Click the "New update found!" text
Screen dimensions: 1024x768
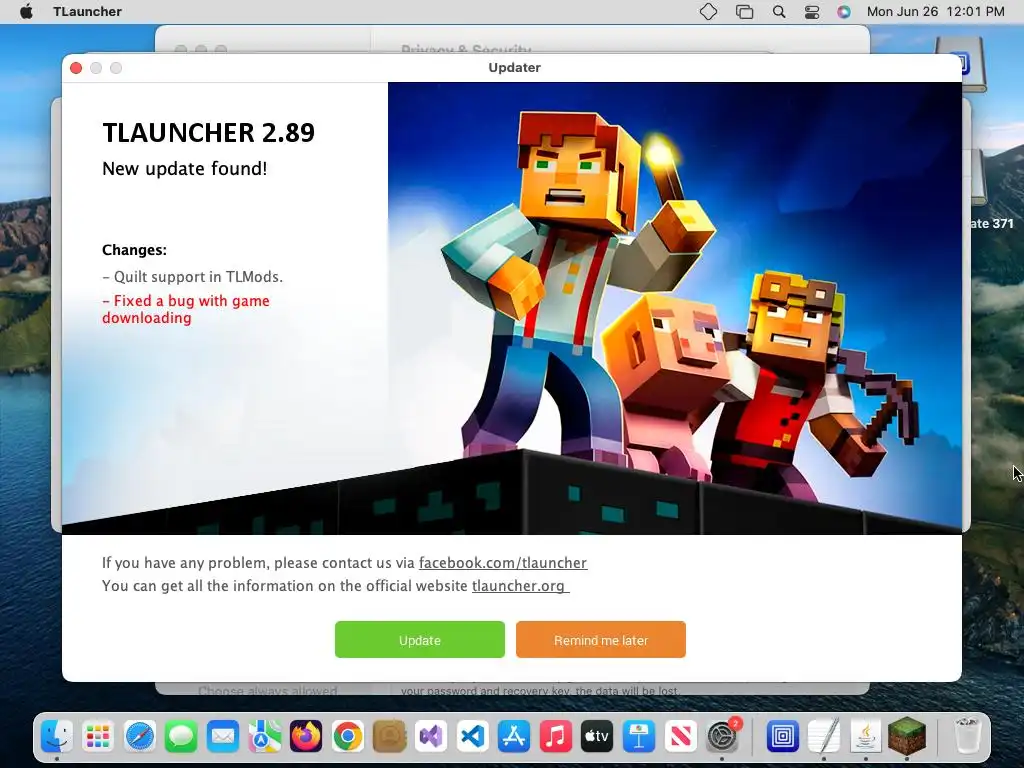coord(185,168)
